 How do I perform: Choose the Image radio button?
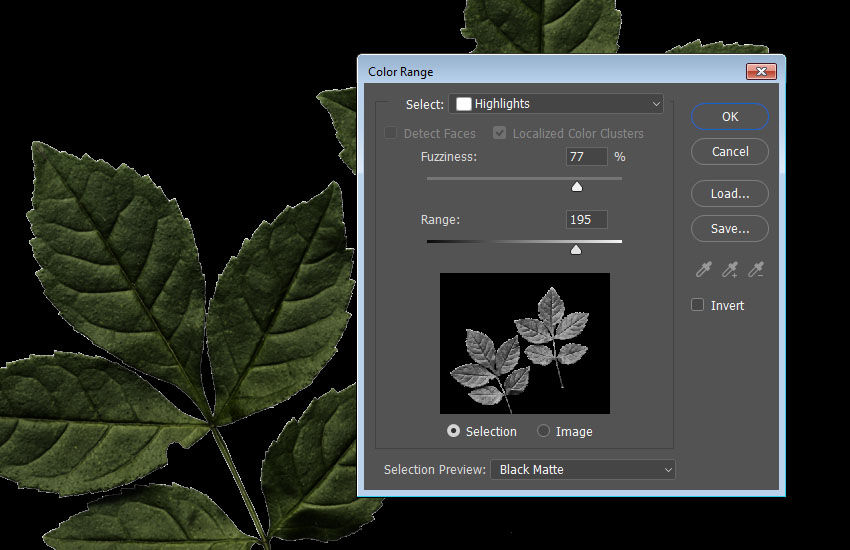coord(543,431)
